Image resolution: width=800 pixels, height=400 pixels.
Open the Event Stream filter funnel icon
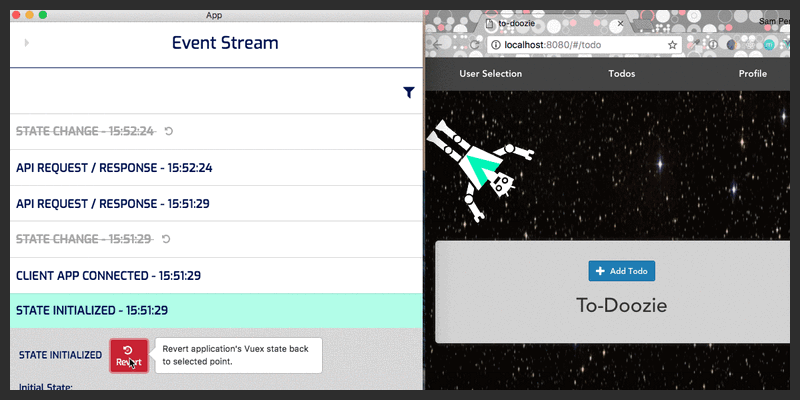click(x=409, y=92)
